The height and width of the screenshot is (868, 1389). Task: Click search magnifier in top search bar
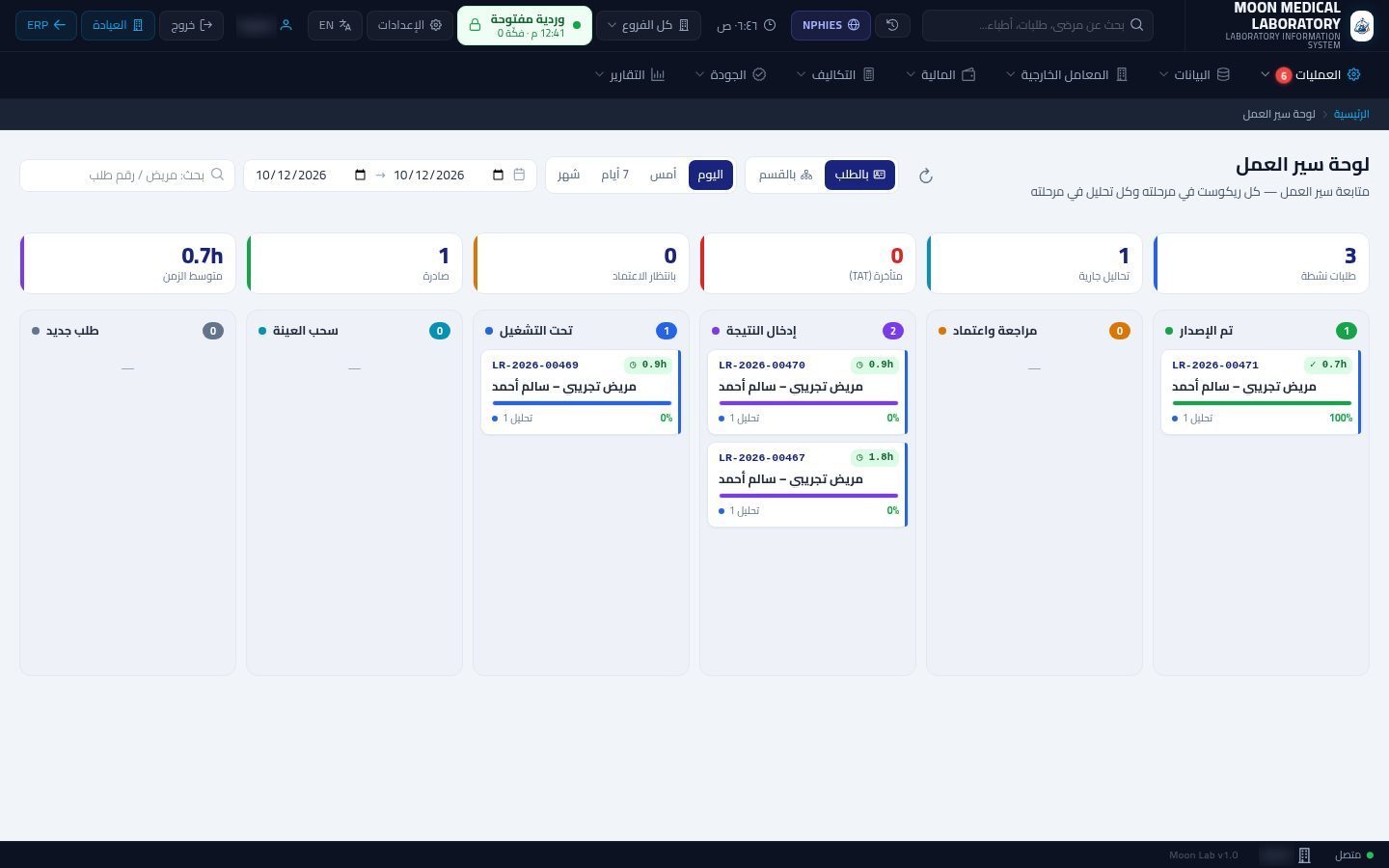pos(1136,25)
